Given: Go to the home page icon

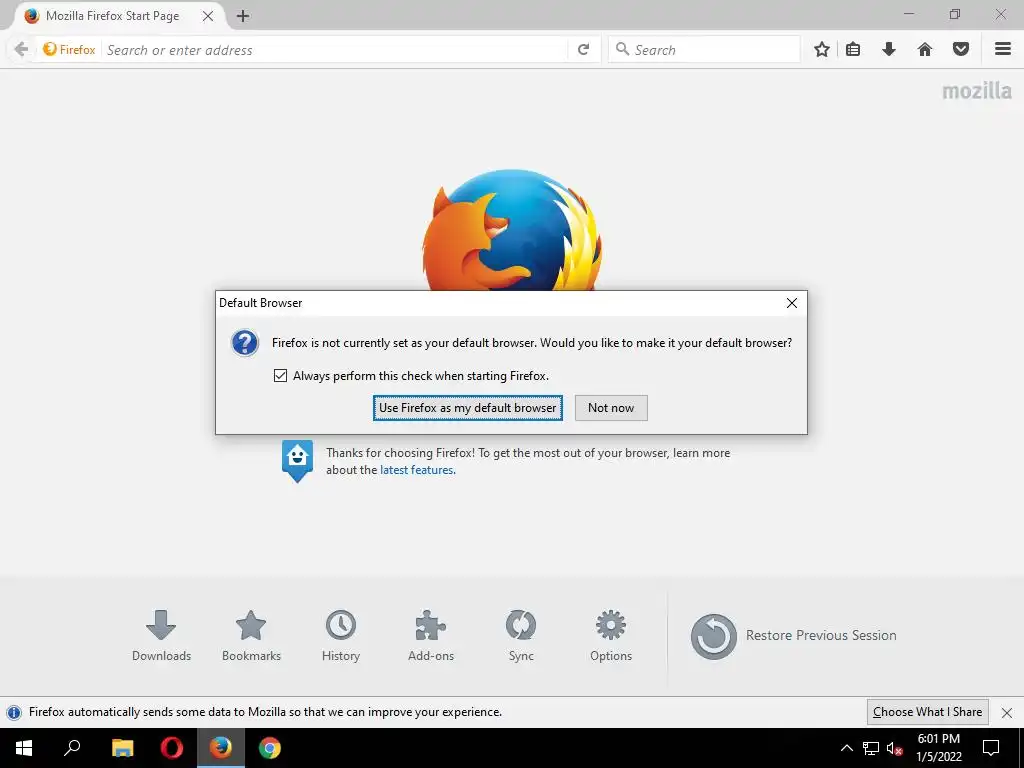Looking at the screenshot, I should [925, 50].
